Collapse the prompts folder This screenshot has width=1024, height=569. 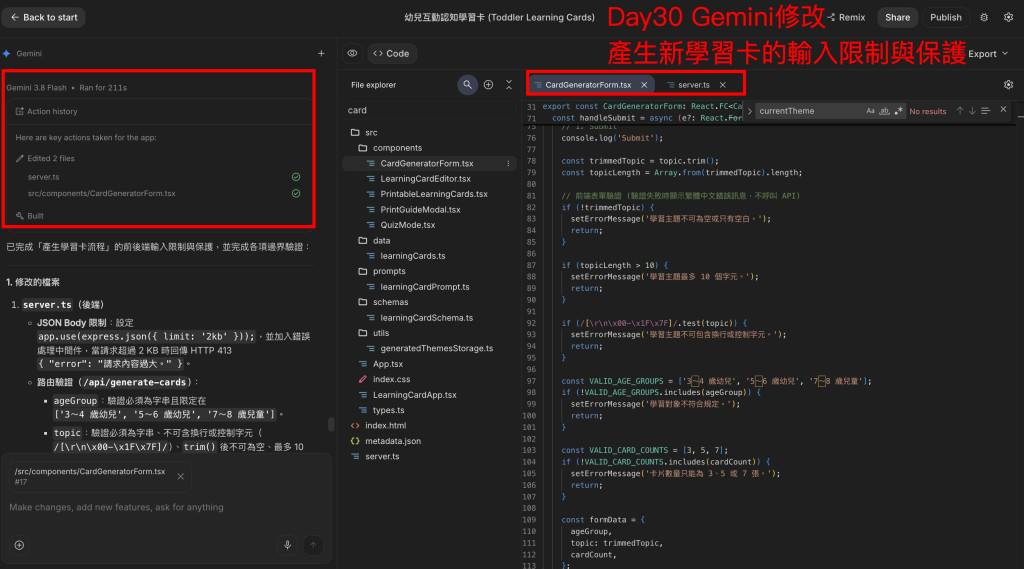click(x=383, y=271)
